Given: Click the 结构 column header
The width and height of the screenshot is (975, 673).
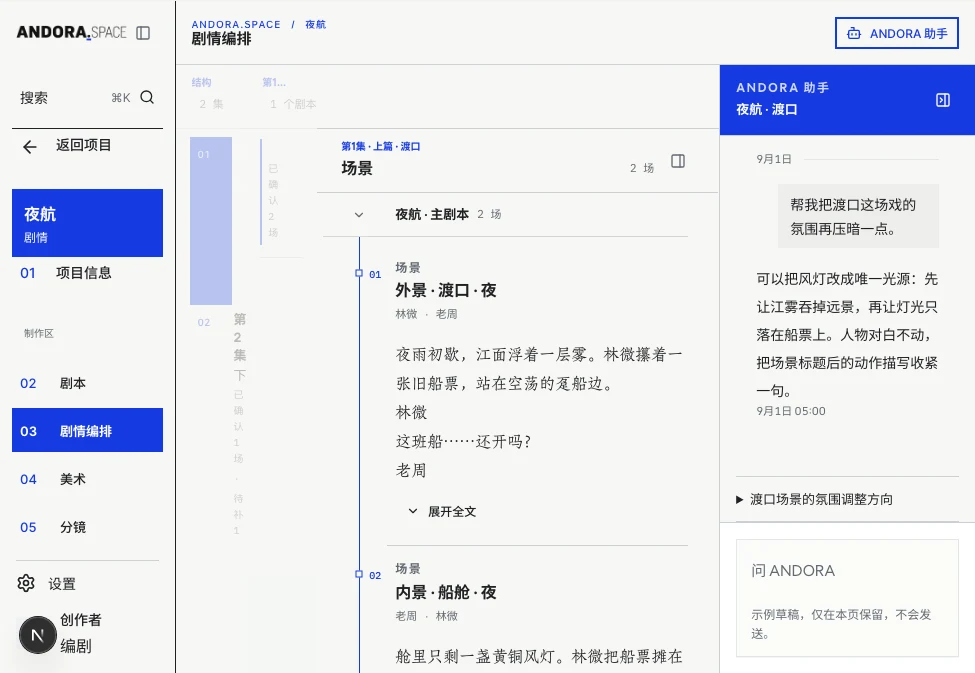Looking at the screenshot, I should coord(201,82).
